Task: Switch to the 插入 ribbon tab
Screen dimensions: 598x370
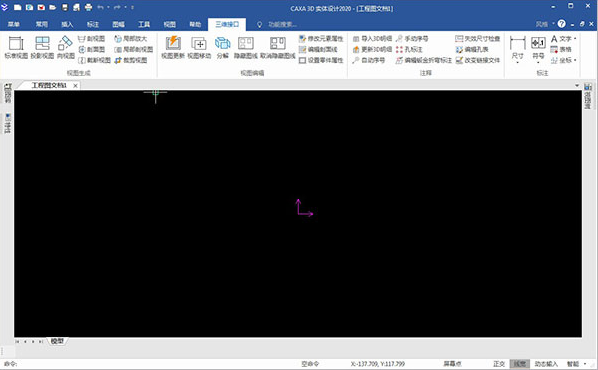Action: tap(67, 24)
